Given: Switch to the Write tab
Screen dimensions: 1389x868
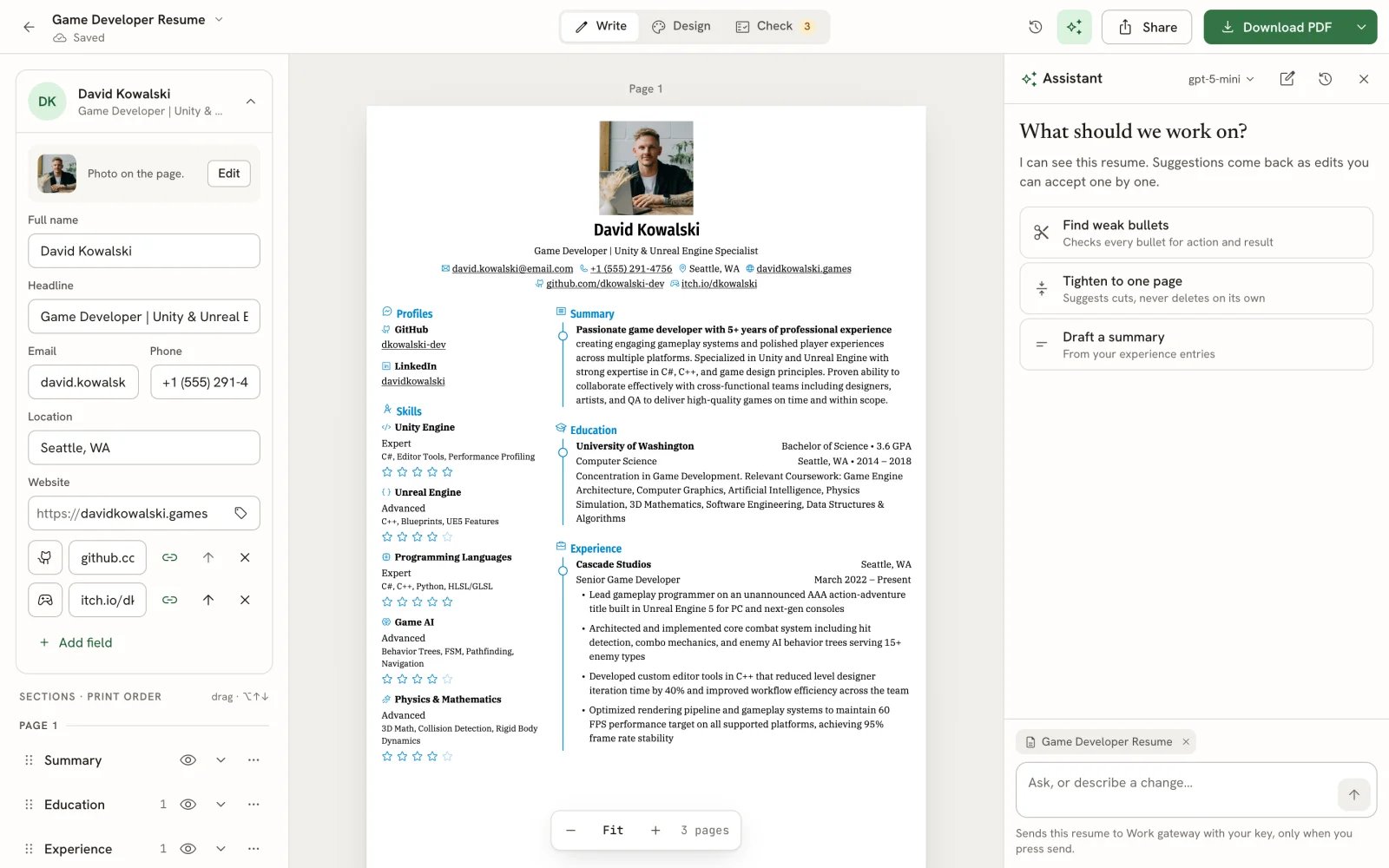Looking at the screenshot, I should tap(601, 27).
